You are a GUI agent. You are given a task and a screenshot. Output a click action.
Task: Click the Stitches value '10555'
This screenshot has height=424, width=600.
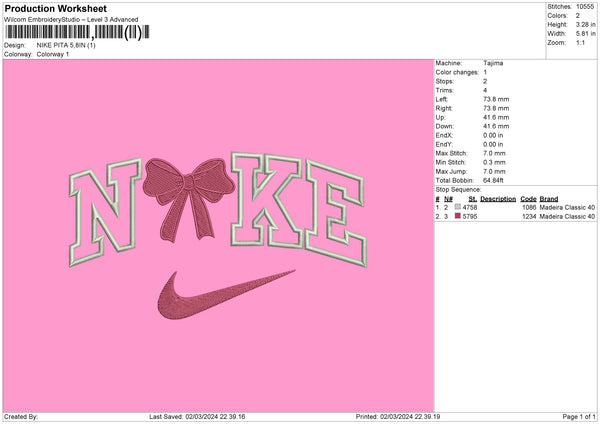pyautogui.click(x=585, y=7)
